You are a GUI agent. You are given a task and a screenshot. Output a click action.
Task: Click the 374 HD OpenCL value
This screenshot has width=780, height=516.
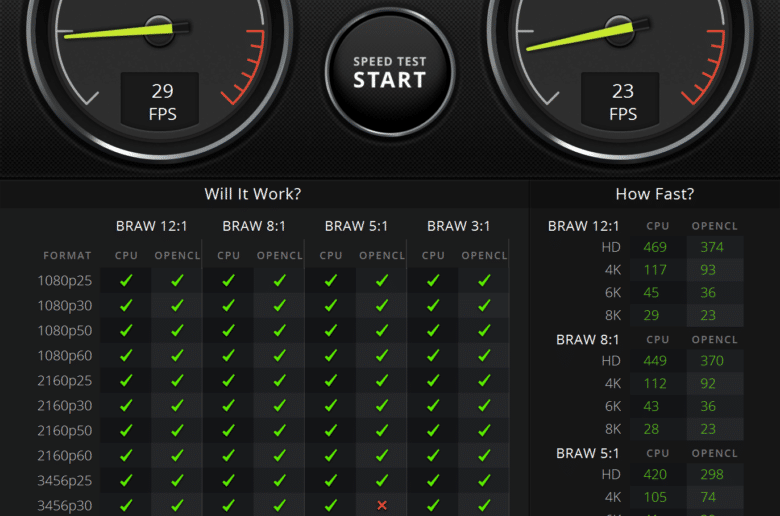pyautogui.click(x=712, y=247)
